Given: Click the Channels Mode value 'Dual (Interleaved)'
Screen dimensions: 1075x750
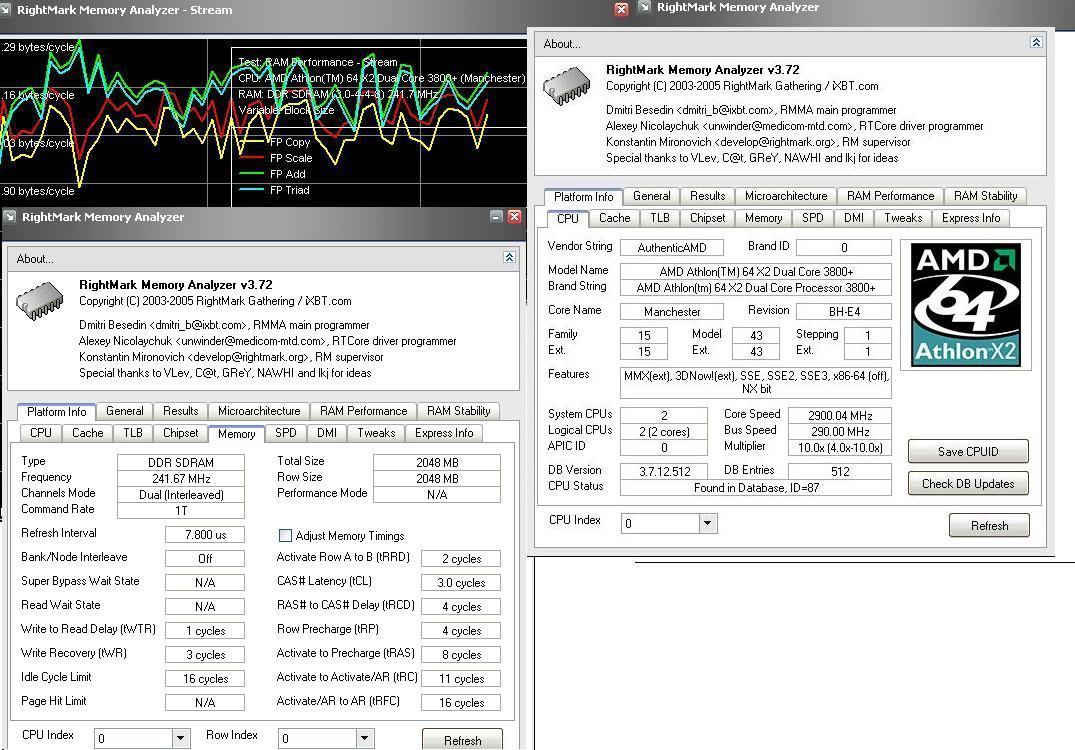Looking at the screenshot, I should tap(181, 494).
